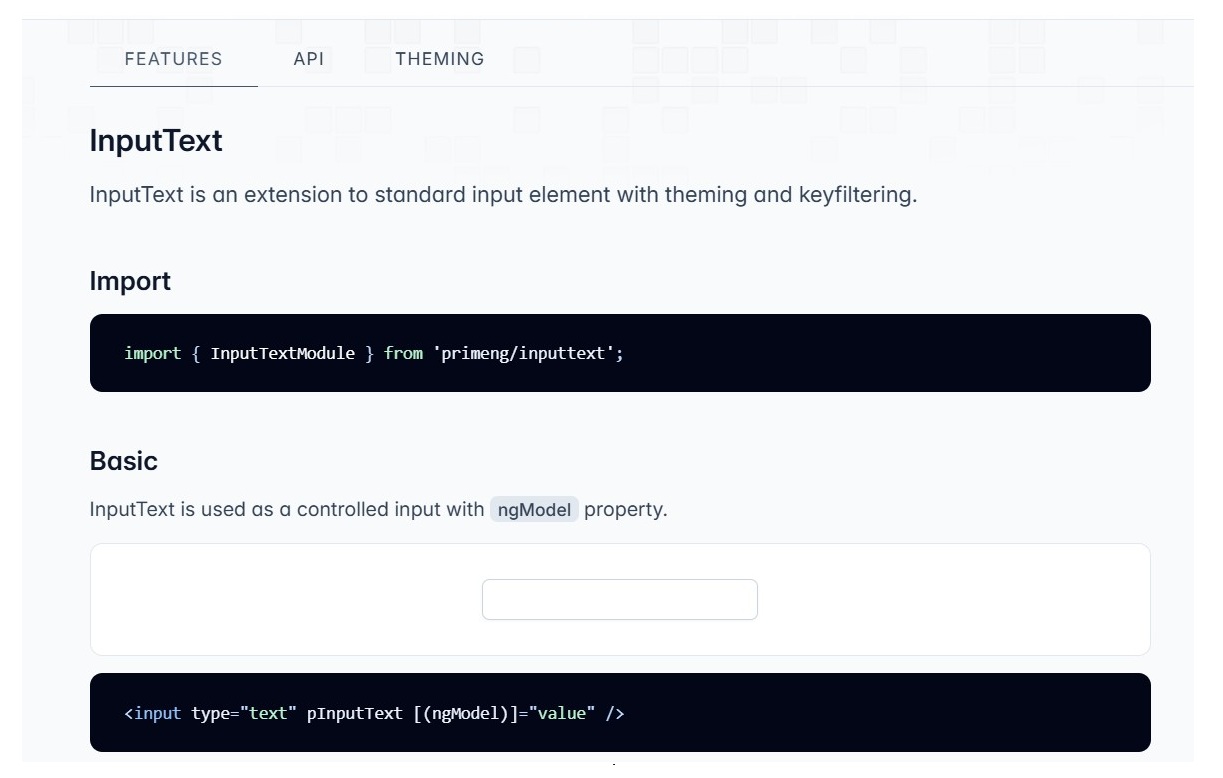Switch to the API tab
This screenshot has height=778, width=1223.
[x=309, y=59]
